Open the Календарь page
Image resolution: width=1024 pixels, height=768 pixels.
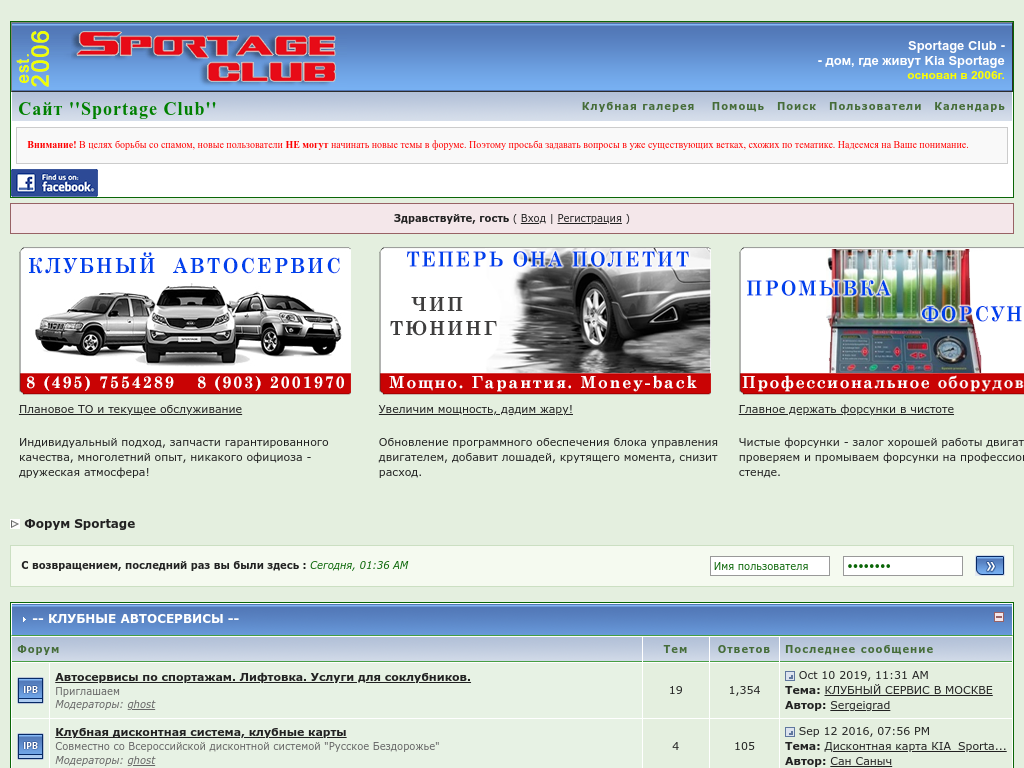[x=969, y=106]
